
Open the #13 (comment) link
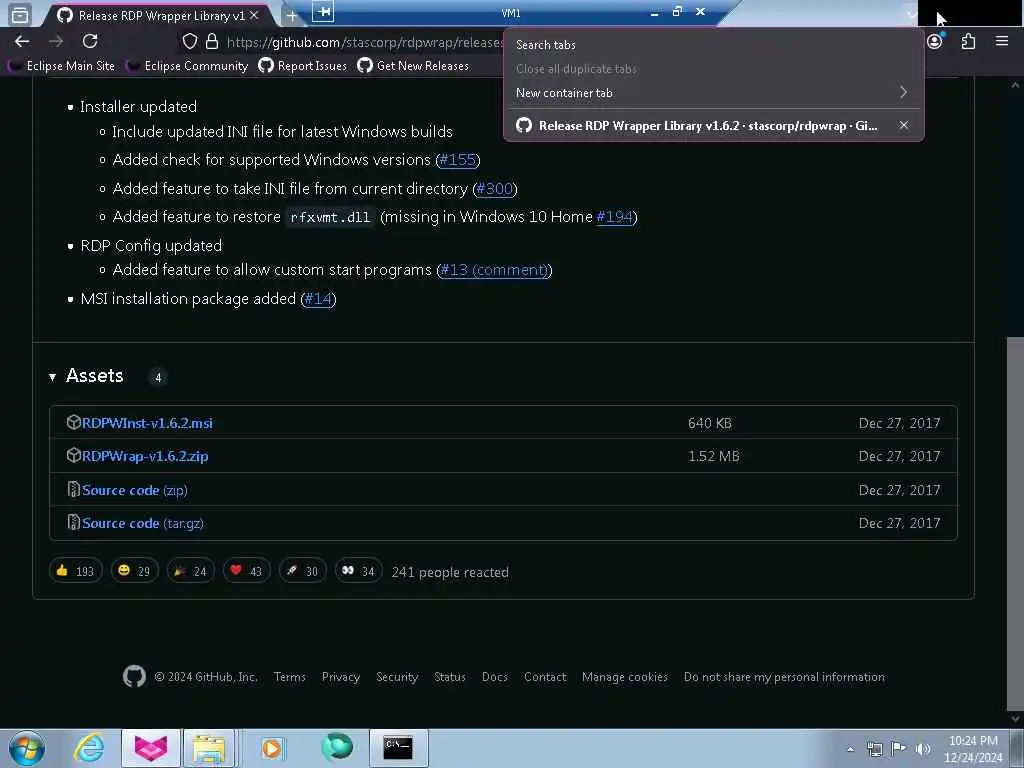tap(494, 270)
